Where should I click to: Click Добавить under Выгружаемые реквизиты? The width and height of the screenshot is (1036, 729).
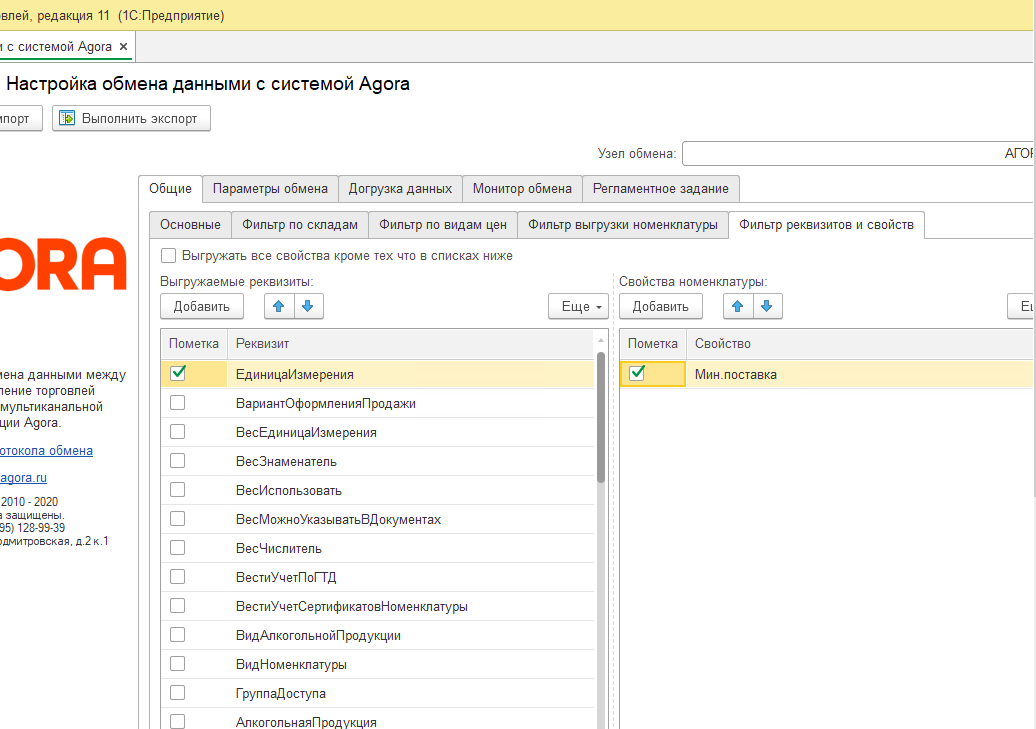pos(201,307)
